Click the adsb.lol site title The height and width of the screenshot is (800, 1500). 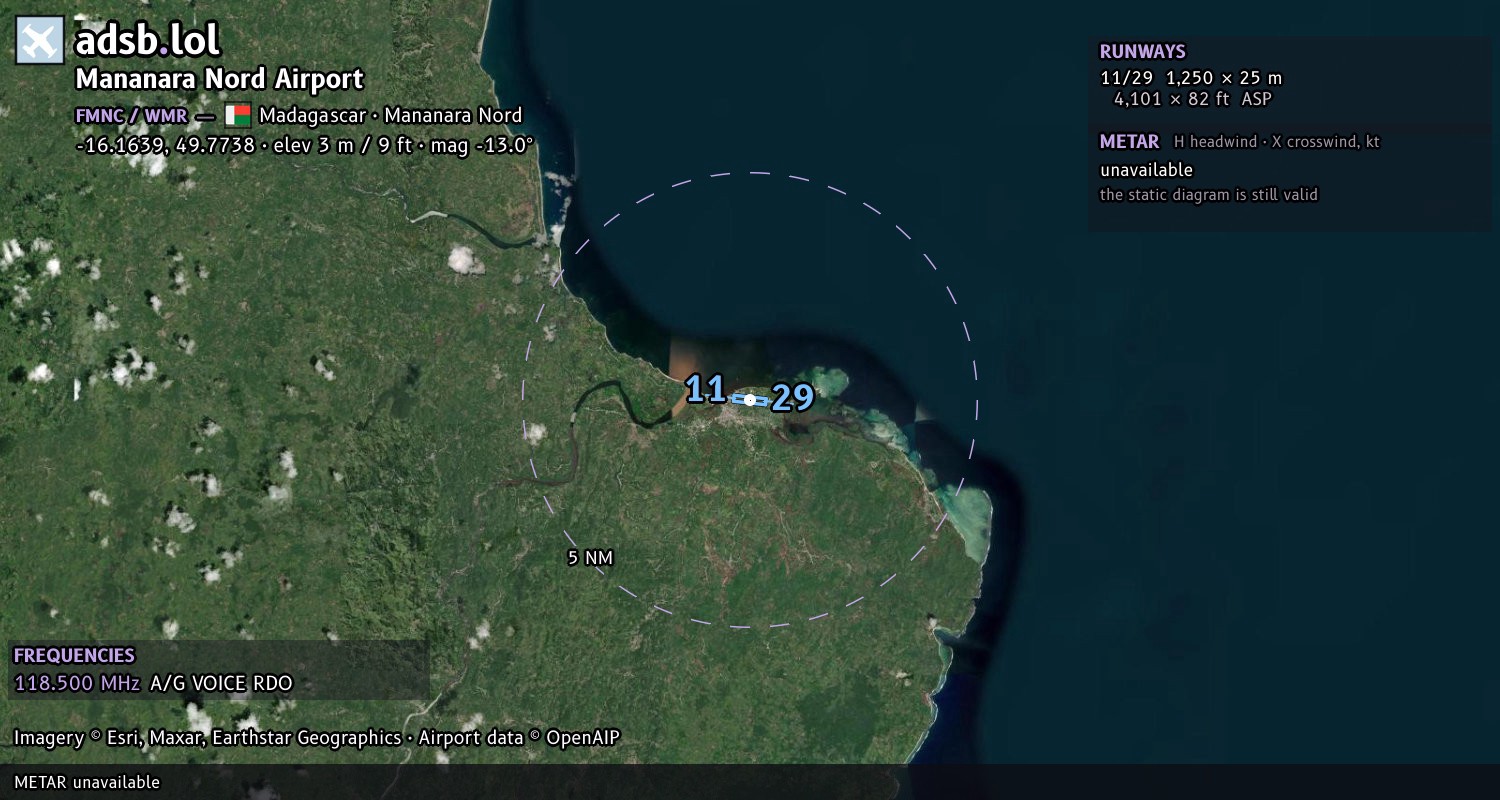click(147, 40)
